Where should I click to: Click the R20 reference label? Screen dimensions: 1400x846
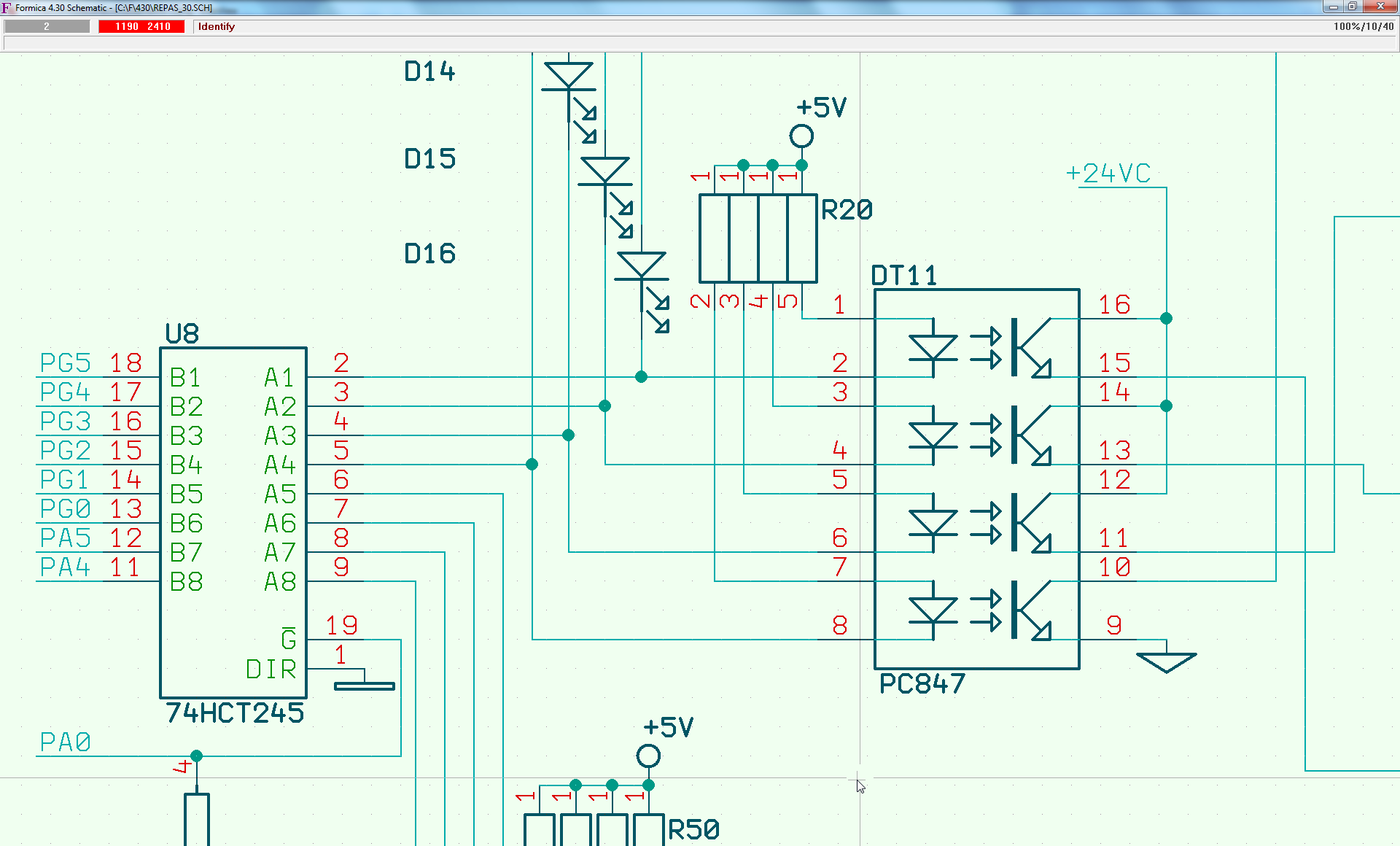click(847, 210)
